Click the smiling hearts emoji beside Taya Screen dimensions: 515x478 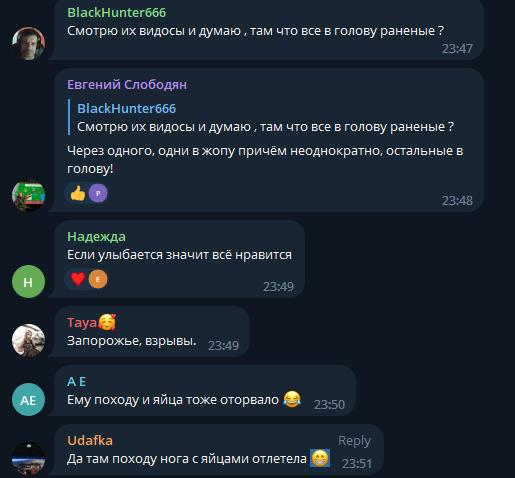pos(107,322)
